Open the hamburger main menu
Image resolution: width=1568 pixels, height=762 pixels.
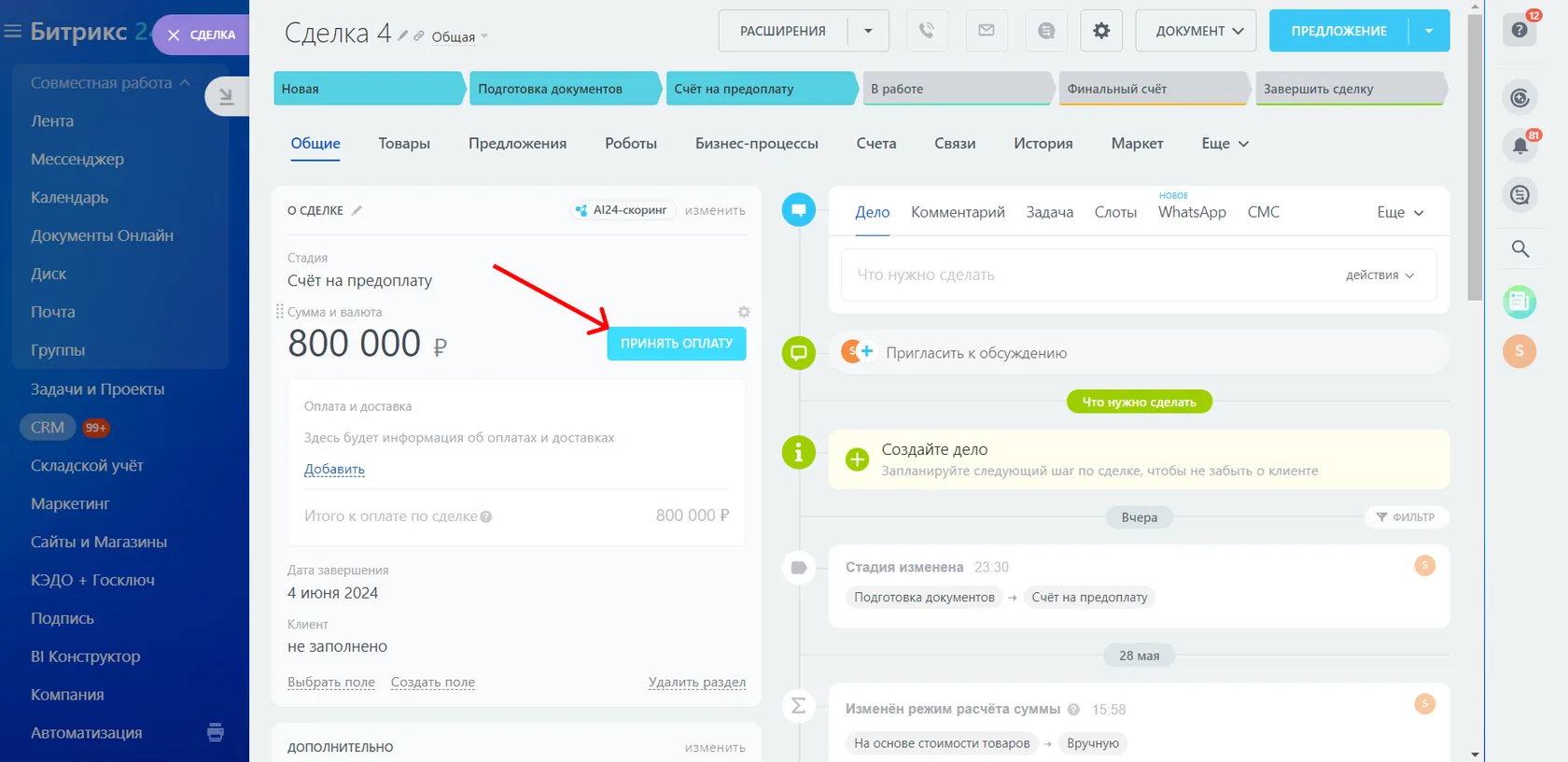pos(13,32)
